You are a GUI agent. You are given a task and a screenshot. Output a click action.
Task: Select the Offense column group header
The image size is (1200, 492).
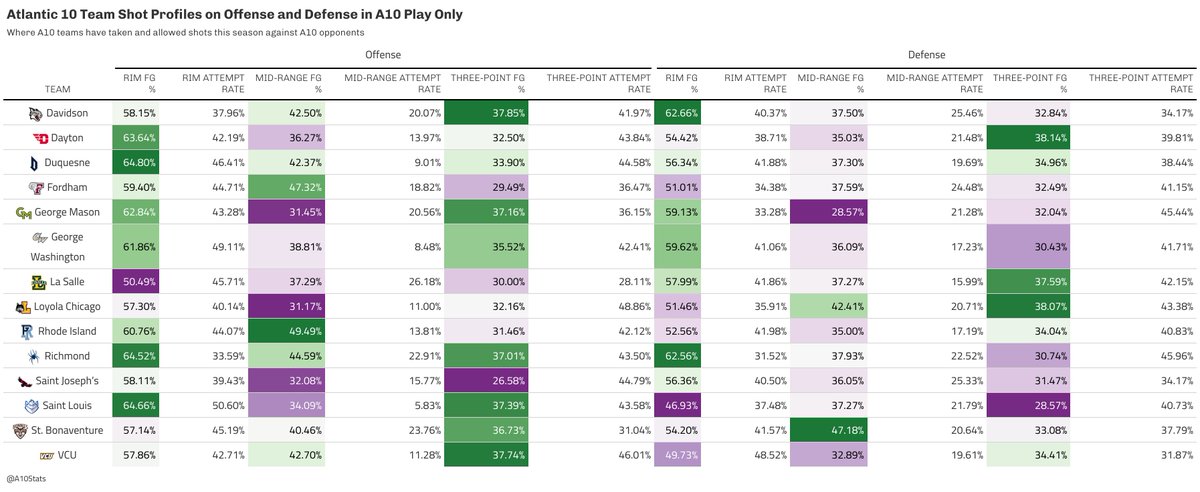(384, 56)
